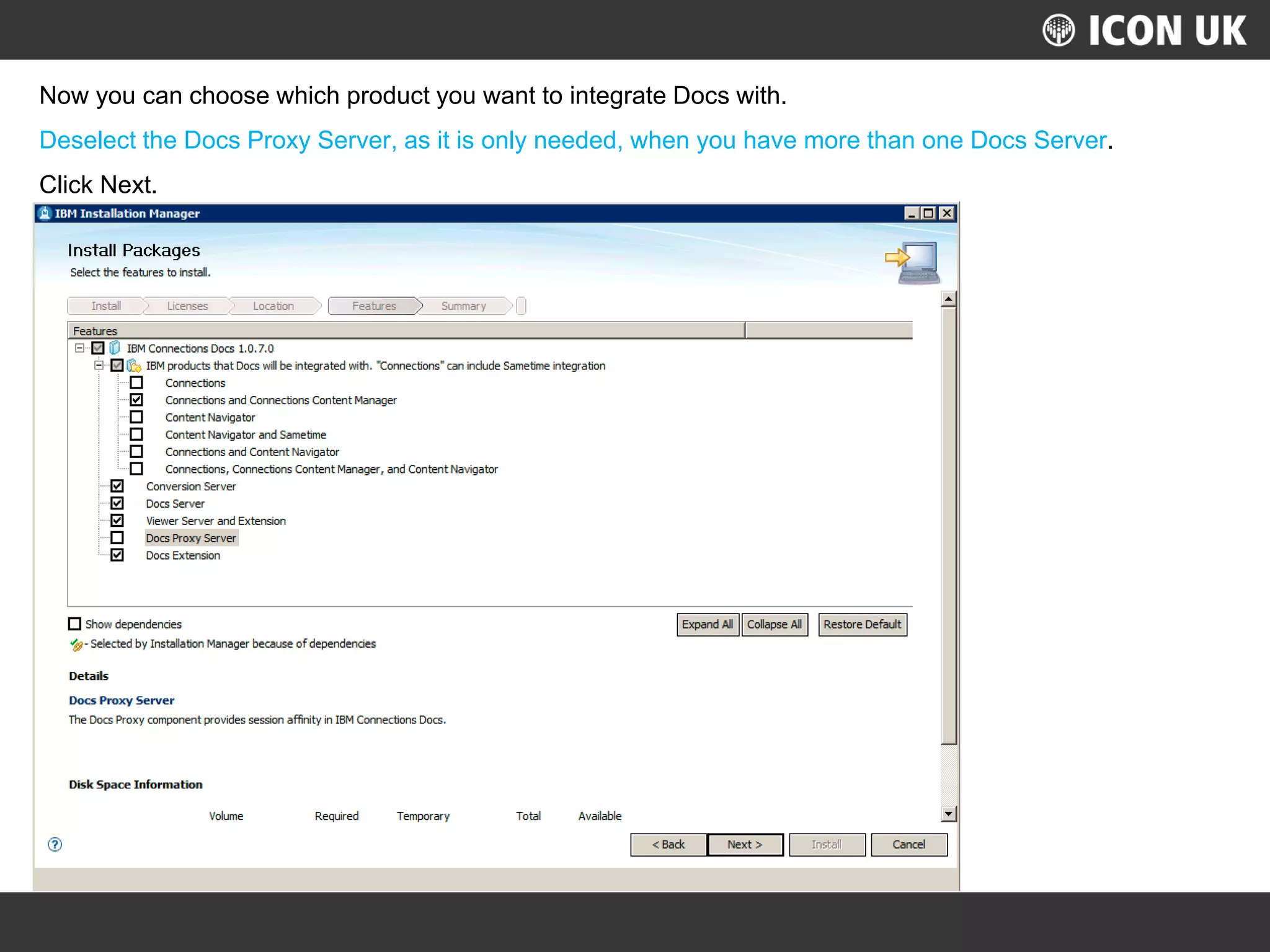
Task: Select the Content Navigator and Sametime label
Action: coord(246,435)
